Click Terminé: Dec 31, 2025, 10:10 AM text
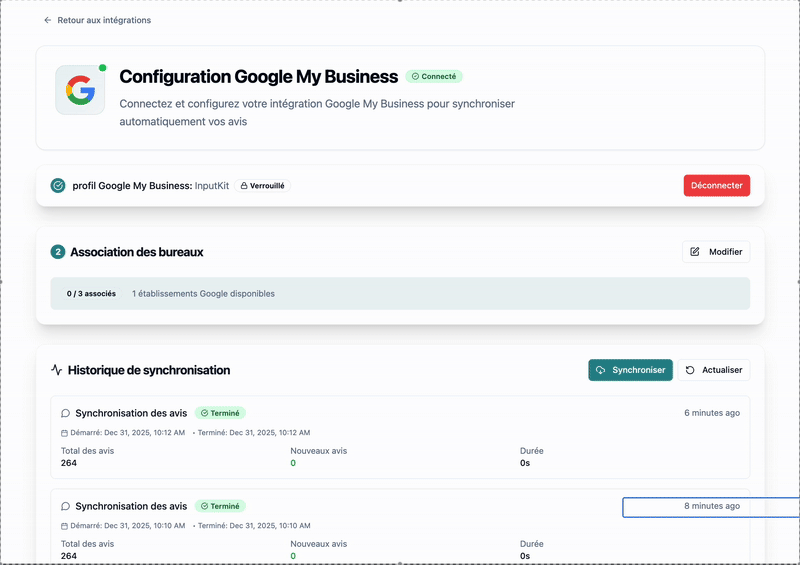This screenshot has width=800, height=565. tap(254, 525)
